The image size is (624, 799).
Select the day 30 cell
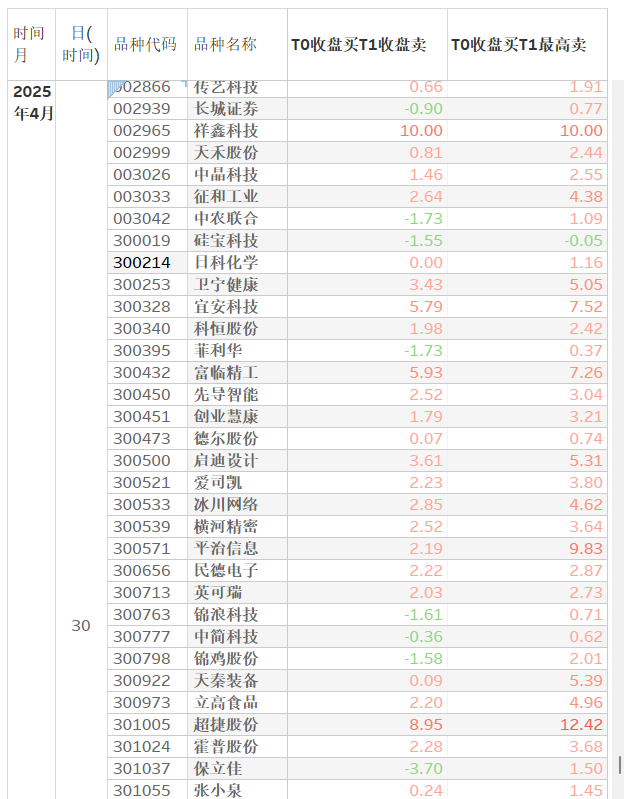point(81,625)
